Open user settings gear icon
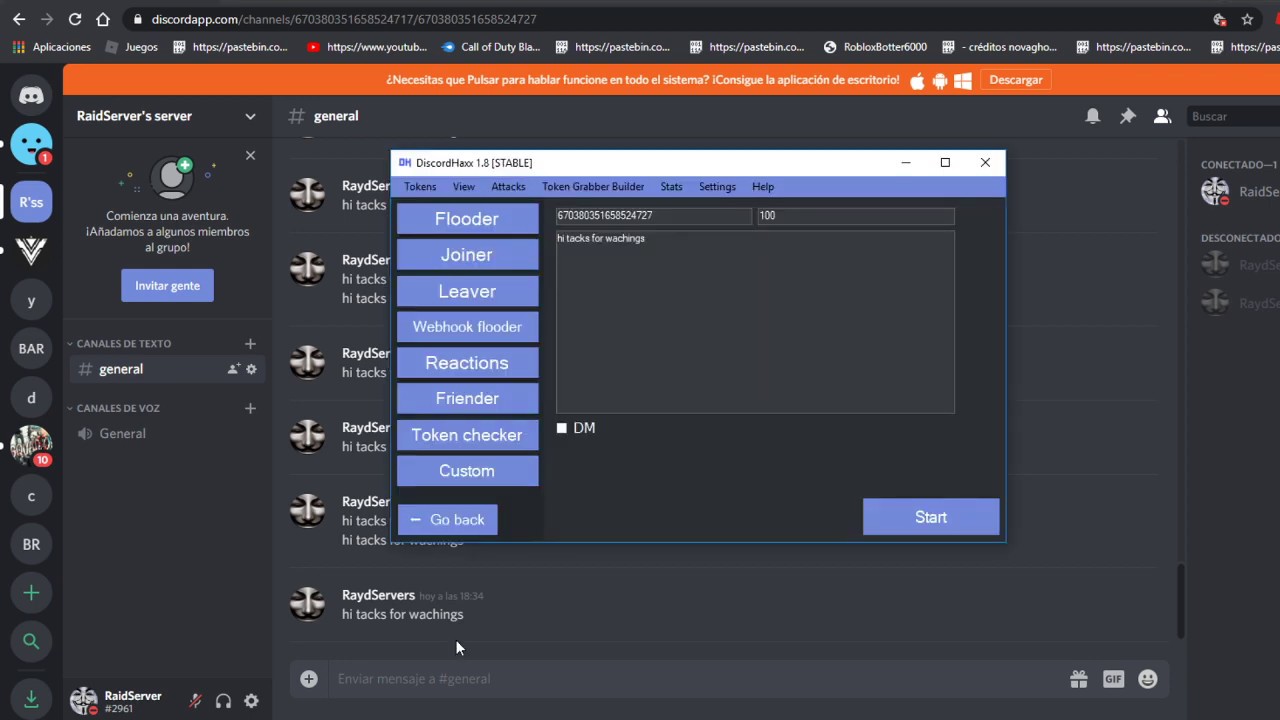The width and height of the screenshot is (1280, 720). pos(251,702)
